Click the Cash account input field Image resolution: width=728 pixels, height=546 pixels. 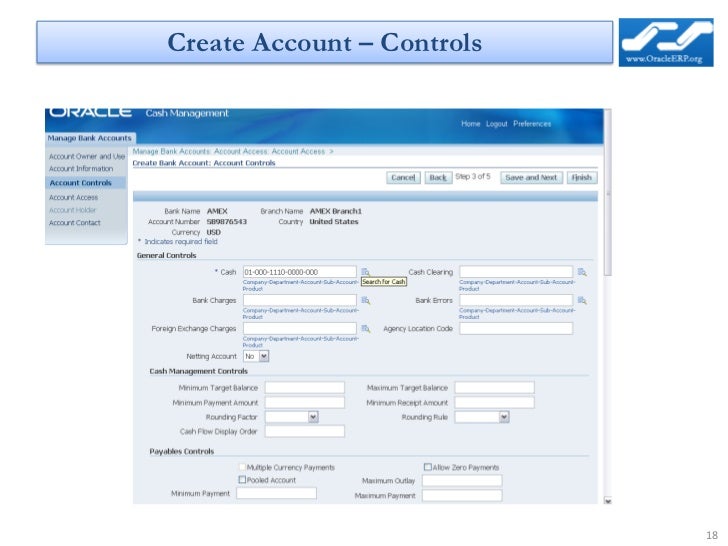click(299, 272)
